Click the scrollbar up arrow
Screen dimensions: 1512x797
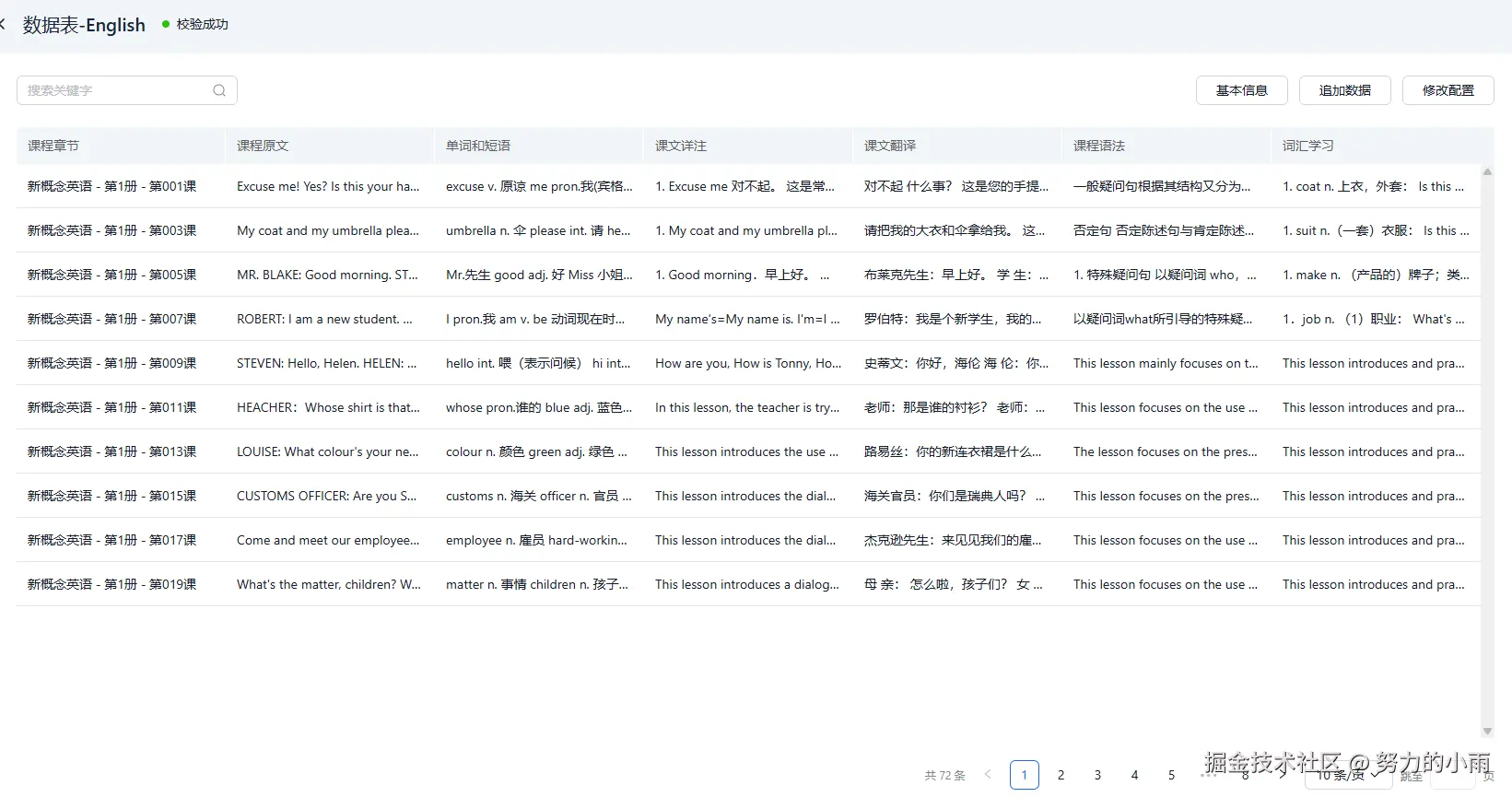click(1487, 172)
